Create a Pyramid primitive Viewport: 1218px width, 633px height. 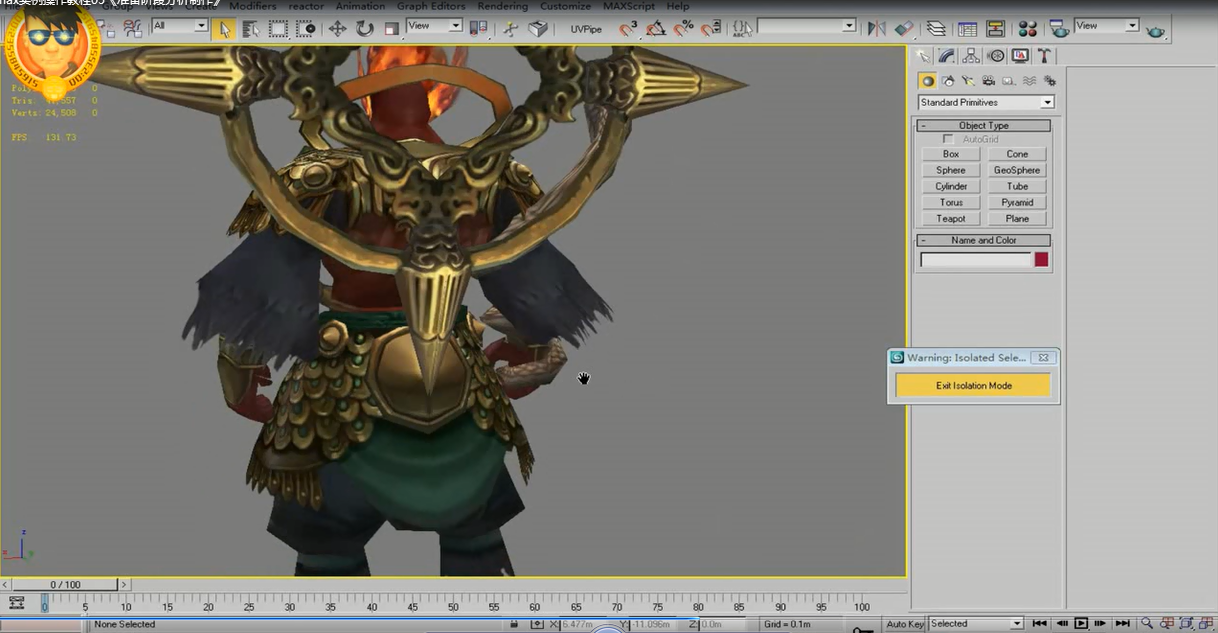1017,202
